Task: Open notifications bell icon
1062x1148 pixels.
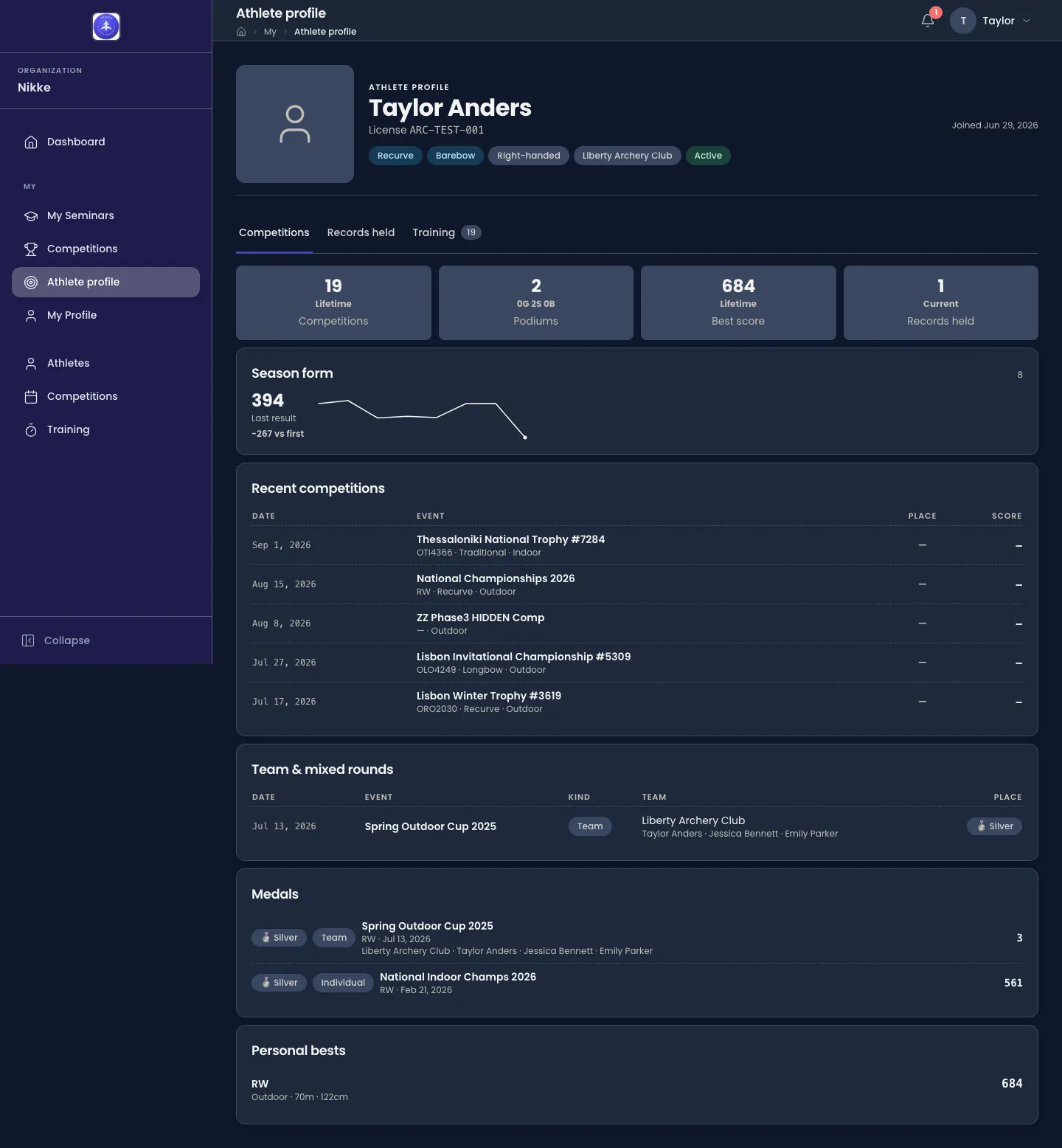Action: click(928, 21)
